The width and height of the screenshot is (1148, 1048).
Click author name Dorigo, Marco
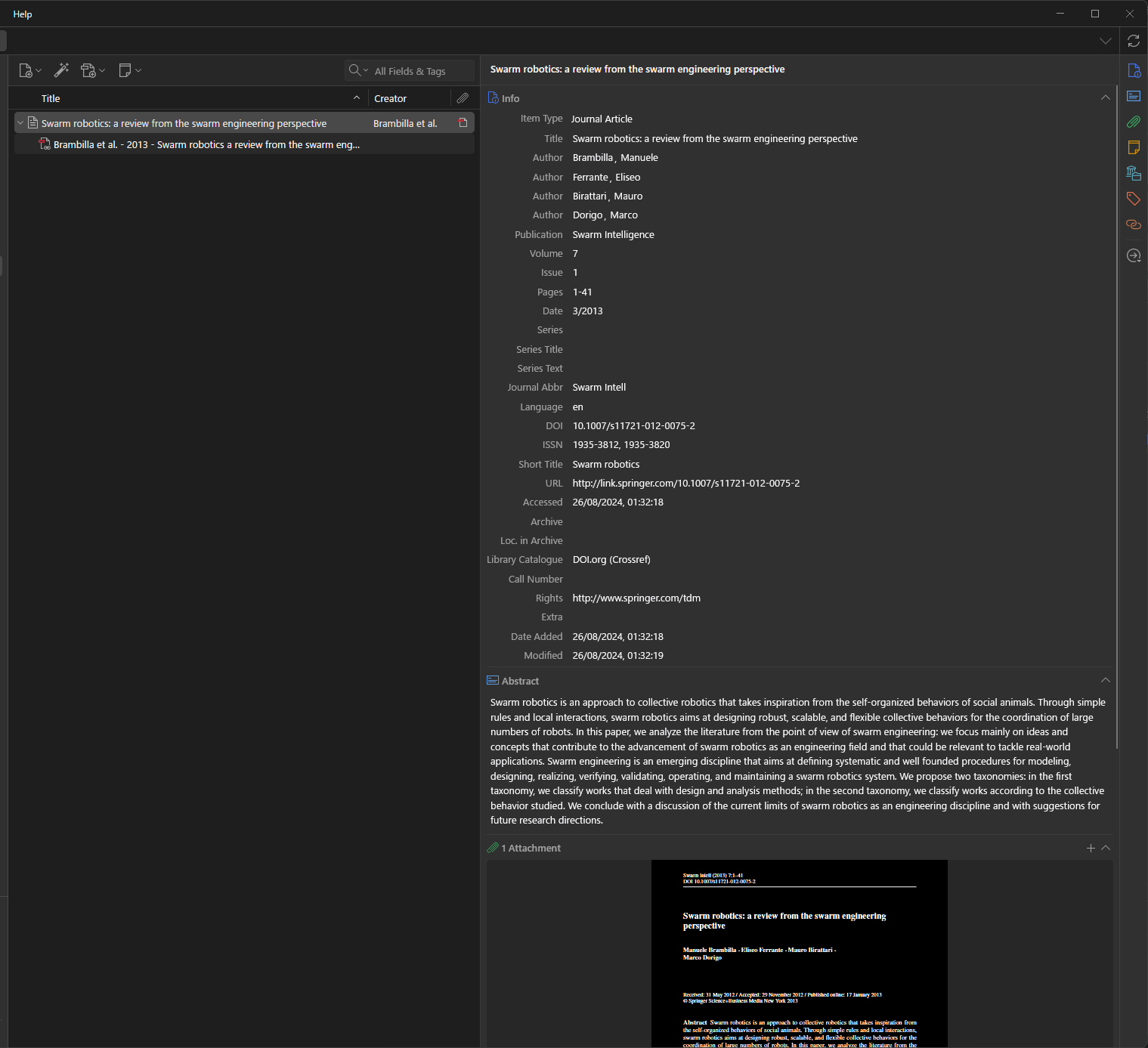coord(605,215)
